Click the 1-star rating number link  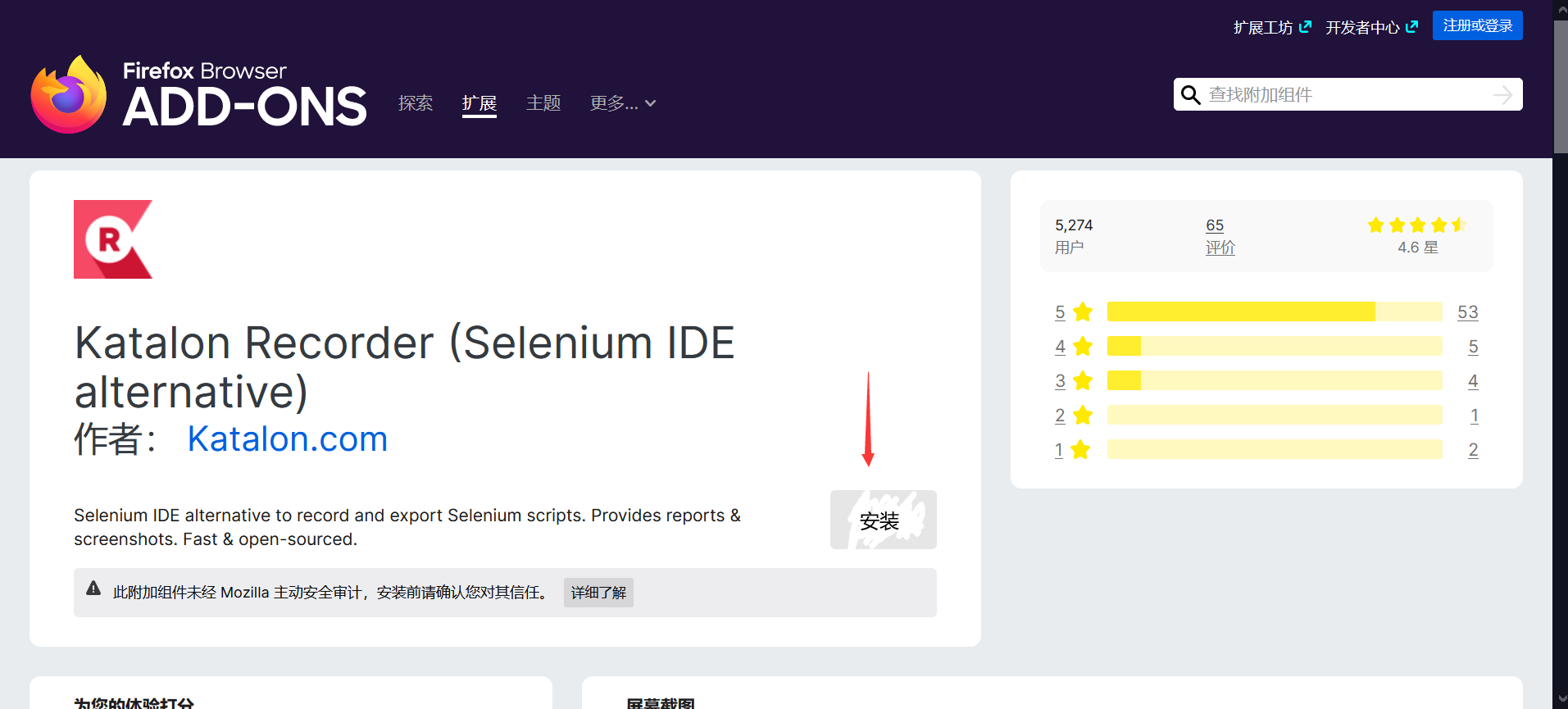tap(1059, 450)
